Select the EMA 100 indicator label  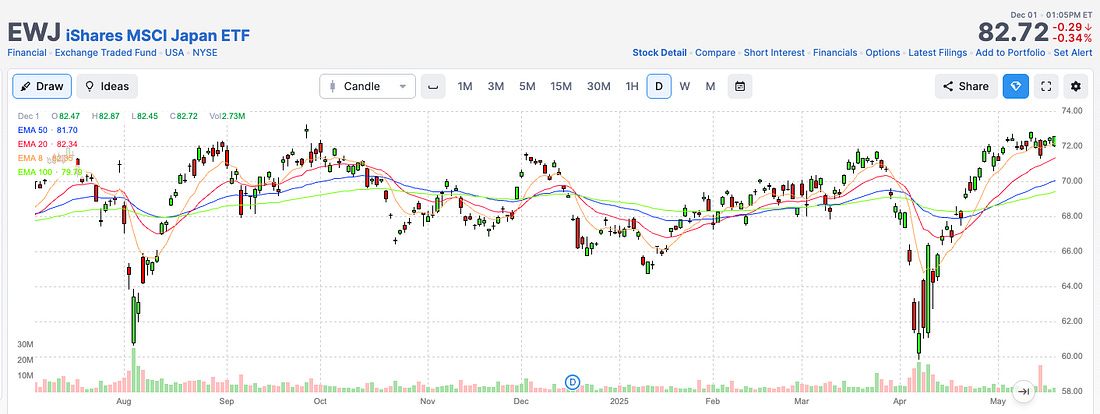[x=51, y=172]
